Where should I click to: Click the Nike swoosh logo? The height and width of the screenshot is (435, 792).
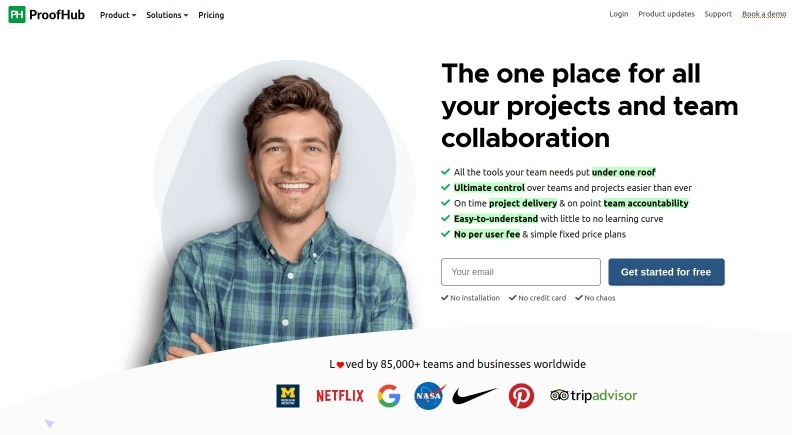(474, 396)
